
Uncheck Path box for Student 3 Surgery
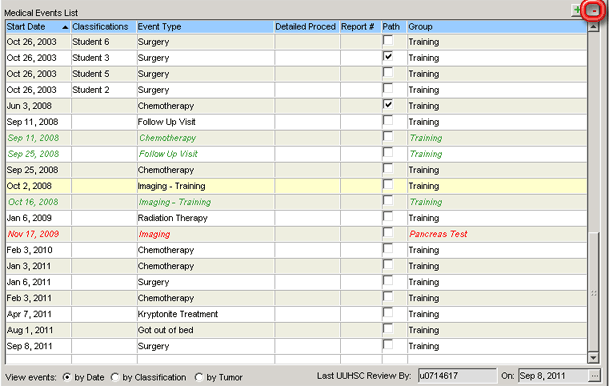pyautogui.click(x=388, y=57)
